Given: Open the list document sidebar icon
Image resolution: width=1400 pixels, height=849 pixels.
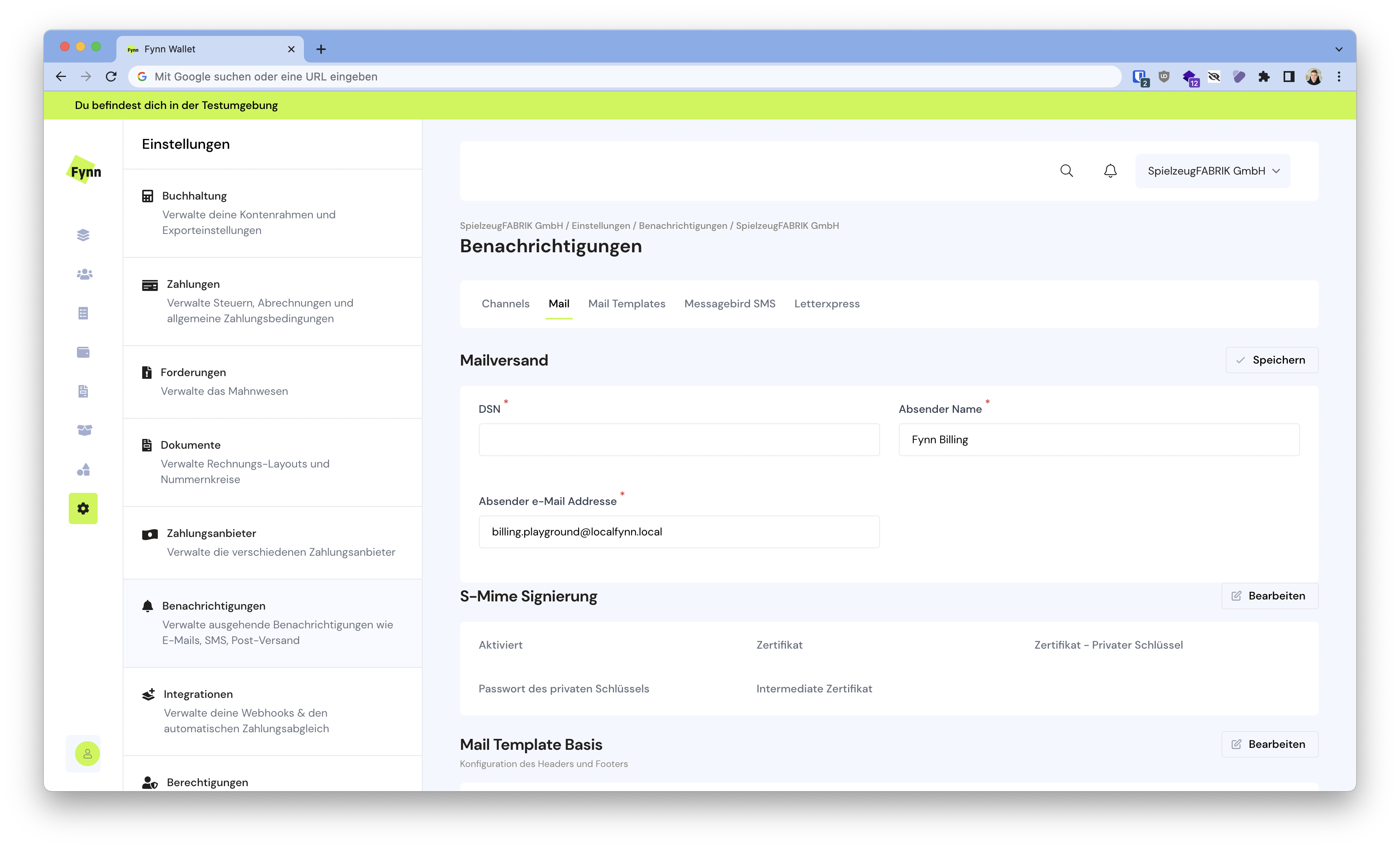Looking at the screenshot, I should pos(84,314).
